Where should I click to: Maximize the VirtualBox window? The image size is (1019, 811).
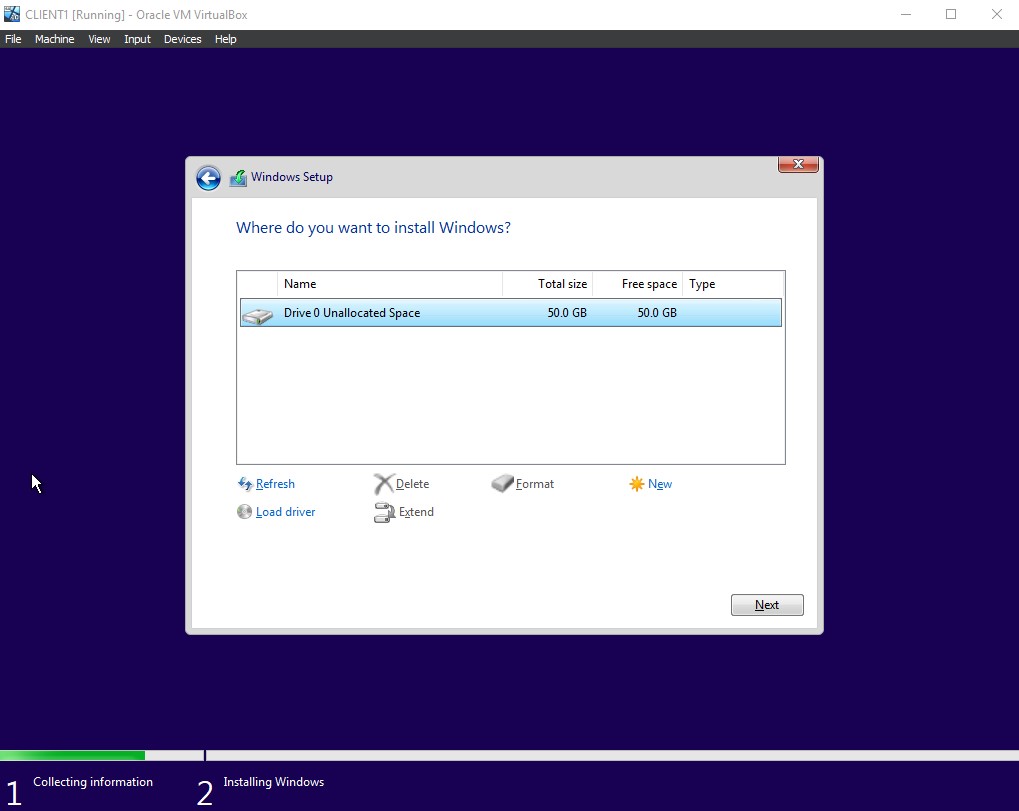pos(951,14)
